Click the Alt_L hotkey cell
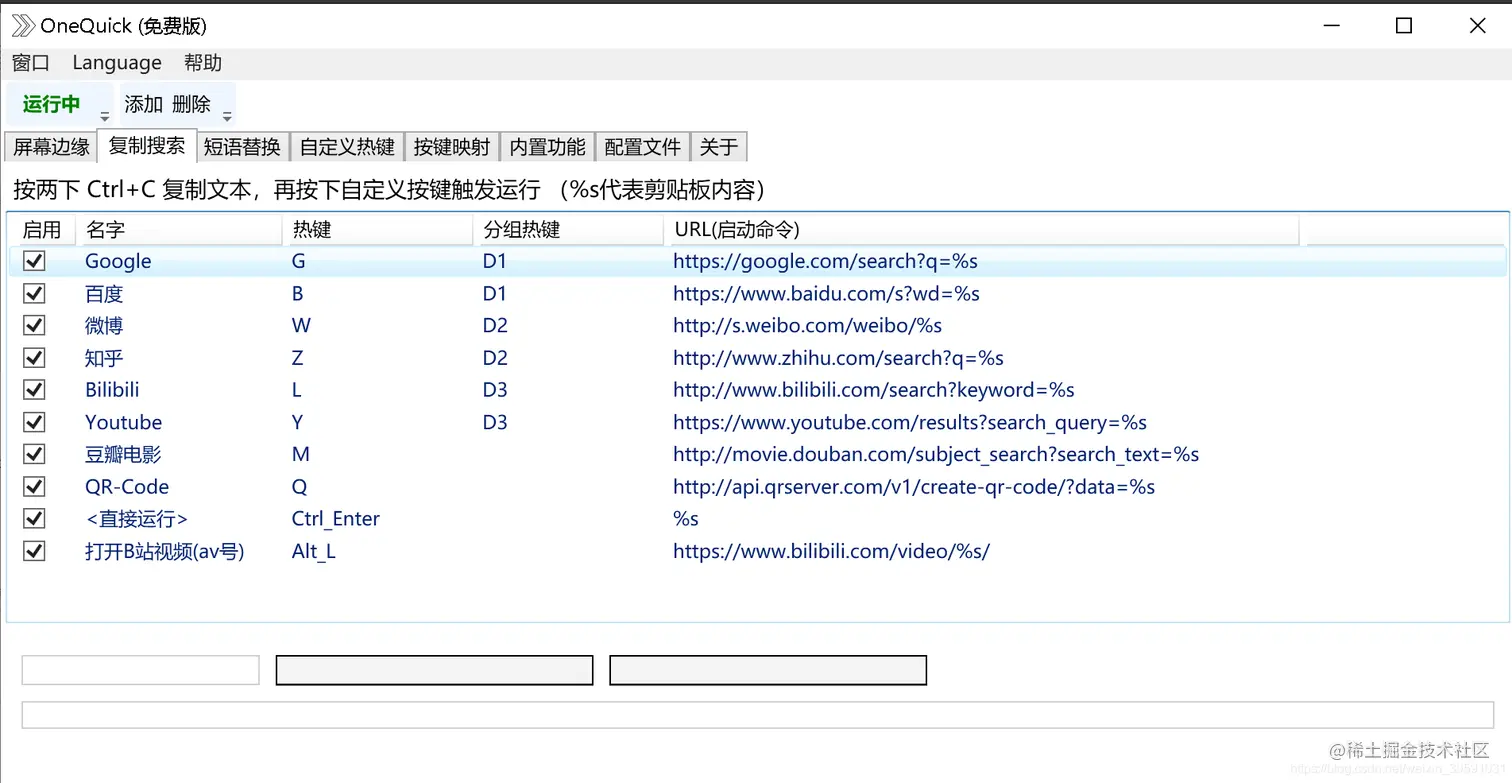 pos(314,551)
